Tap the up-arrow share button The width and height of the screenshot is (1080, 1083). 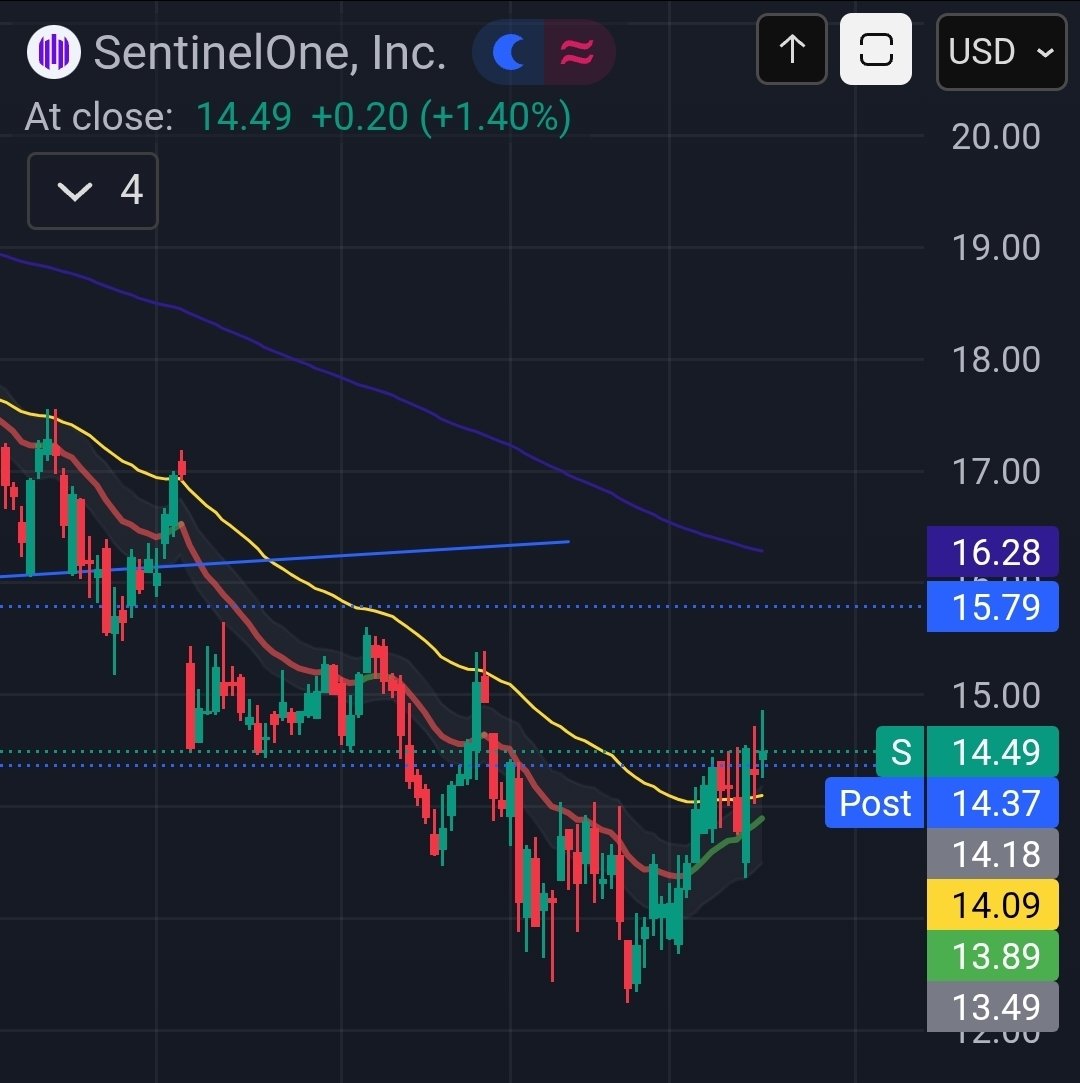point(792,50)
